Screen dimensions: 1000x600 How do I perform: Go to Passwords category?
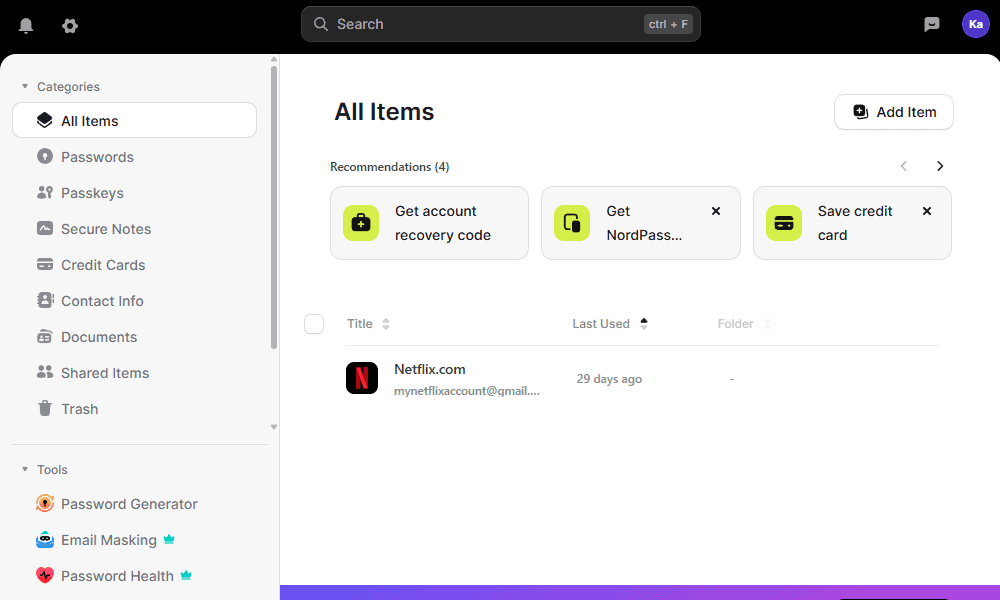click(x=97, y=157)
